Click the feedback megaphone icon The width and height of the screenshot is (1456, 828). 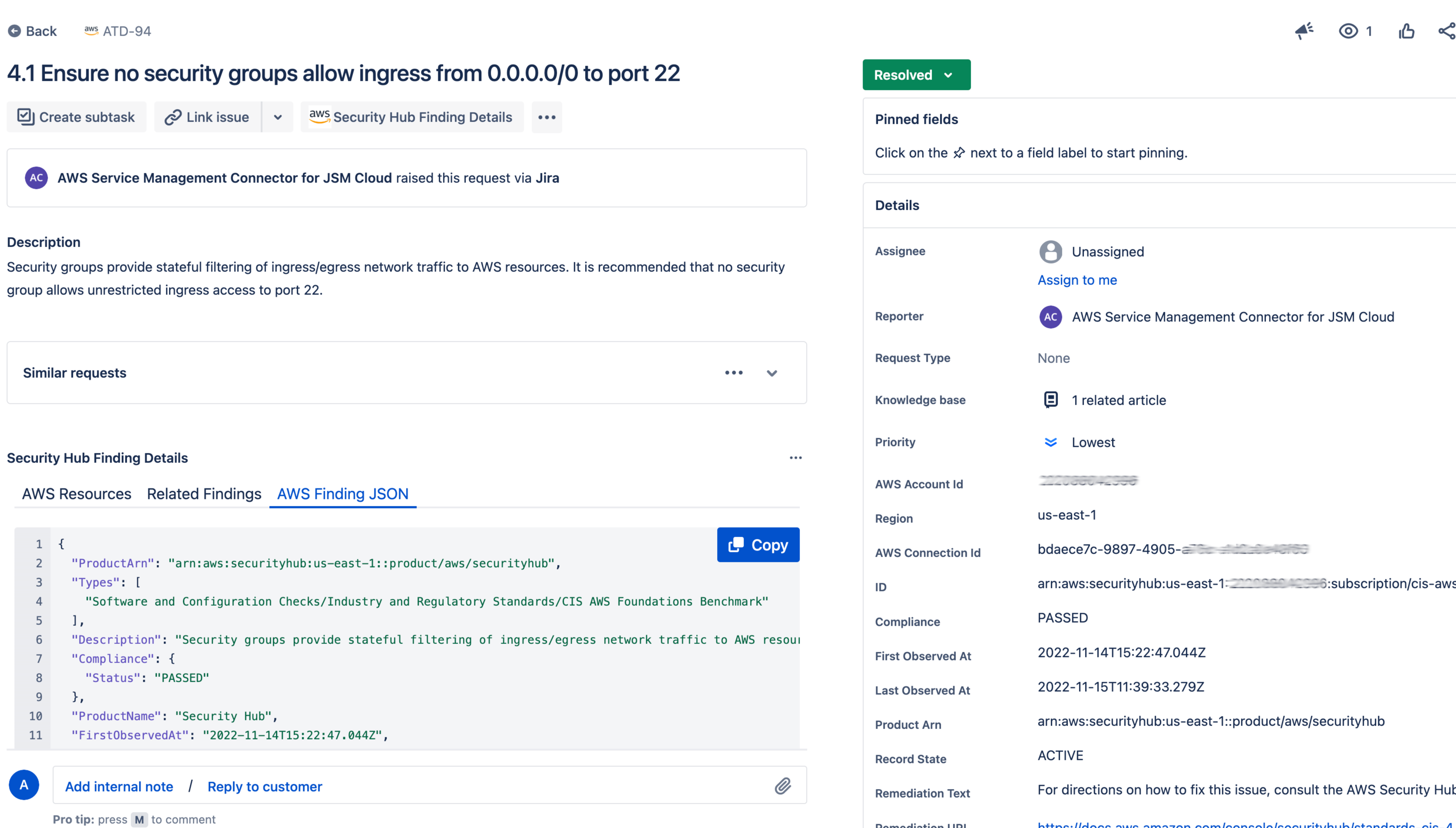click(x=1304, y=31)
